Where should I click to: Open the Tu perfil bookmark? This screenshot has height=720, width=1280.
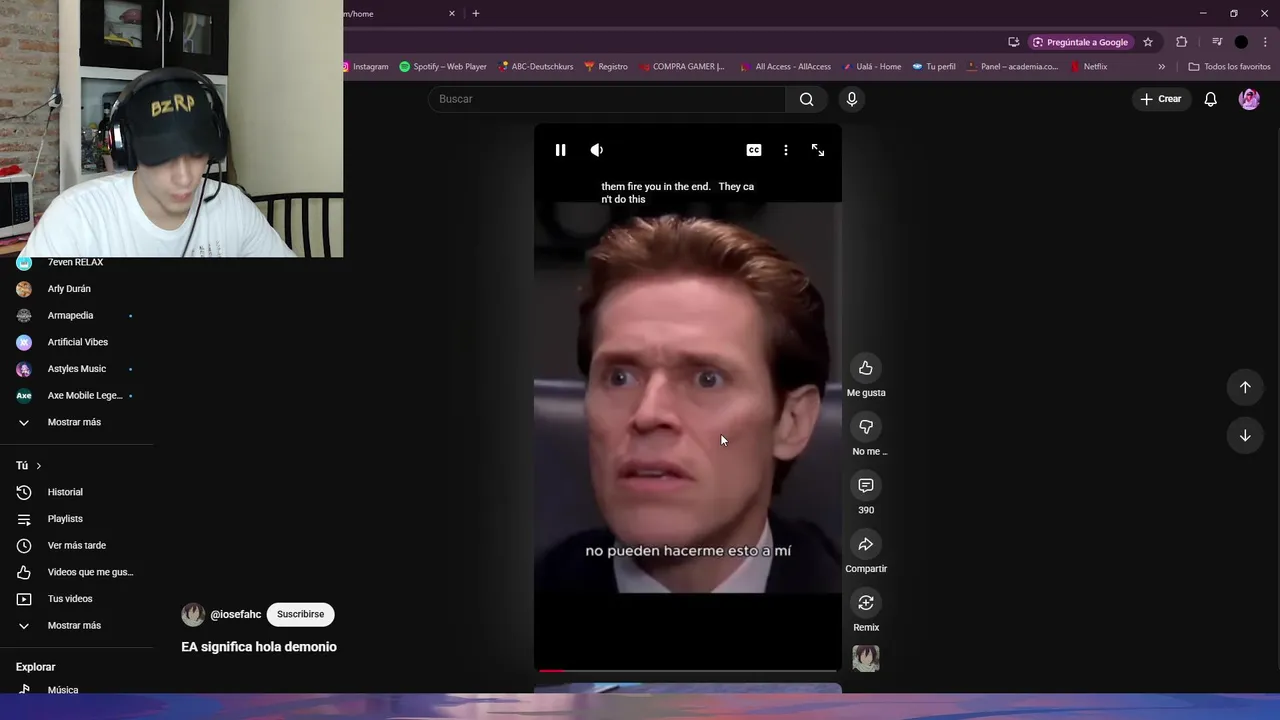933,67
